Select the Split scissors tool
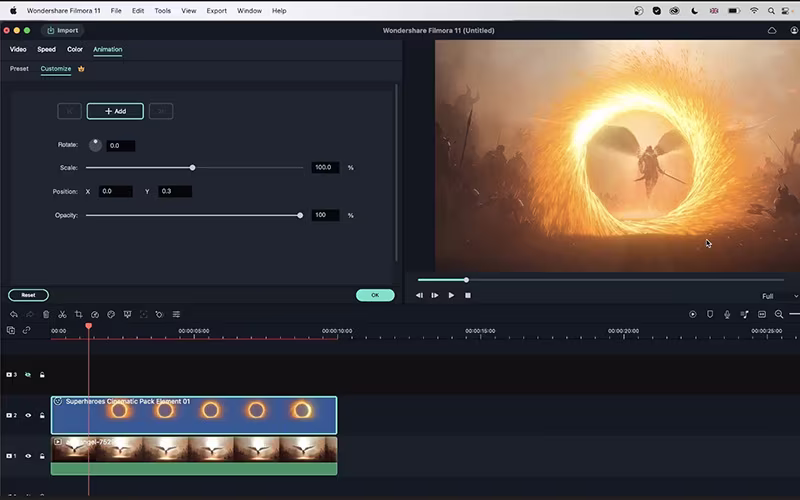This screenshot has width=800, height=500. (62, 314)
